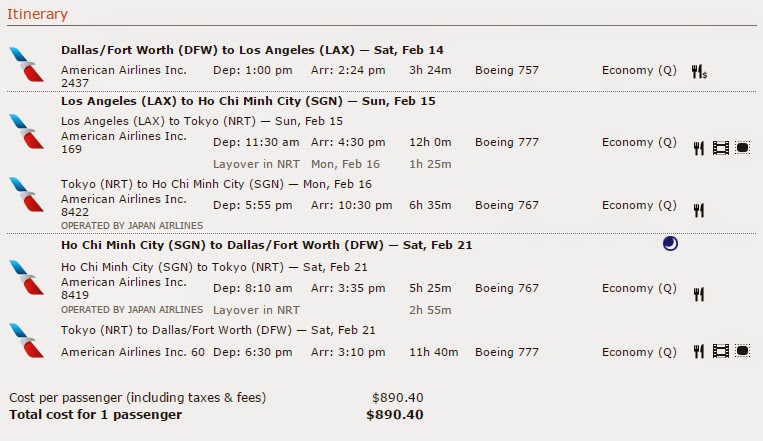Click the Ho Chi Minh City to Dallas/Fort Worth header
The image size is (763, 441).
[266, 245]
